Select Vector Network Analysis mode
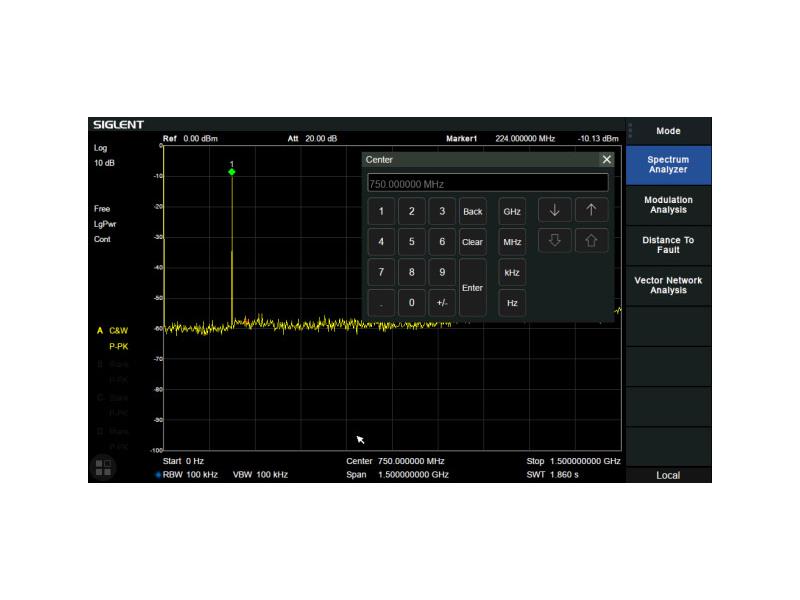Image resolution: width=800 pixels, height=600 pixels. (x=668, y=286)
